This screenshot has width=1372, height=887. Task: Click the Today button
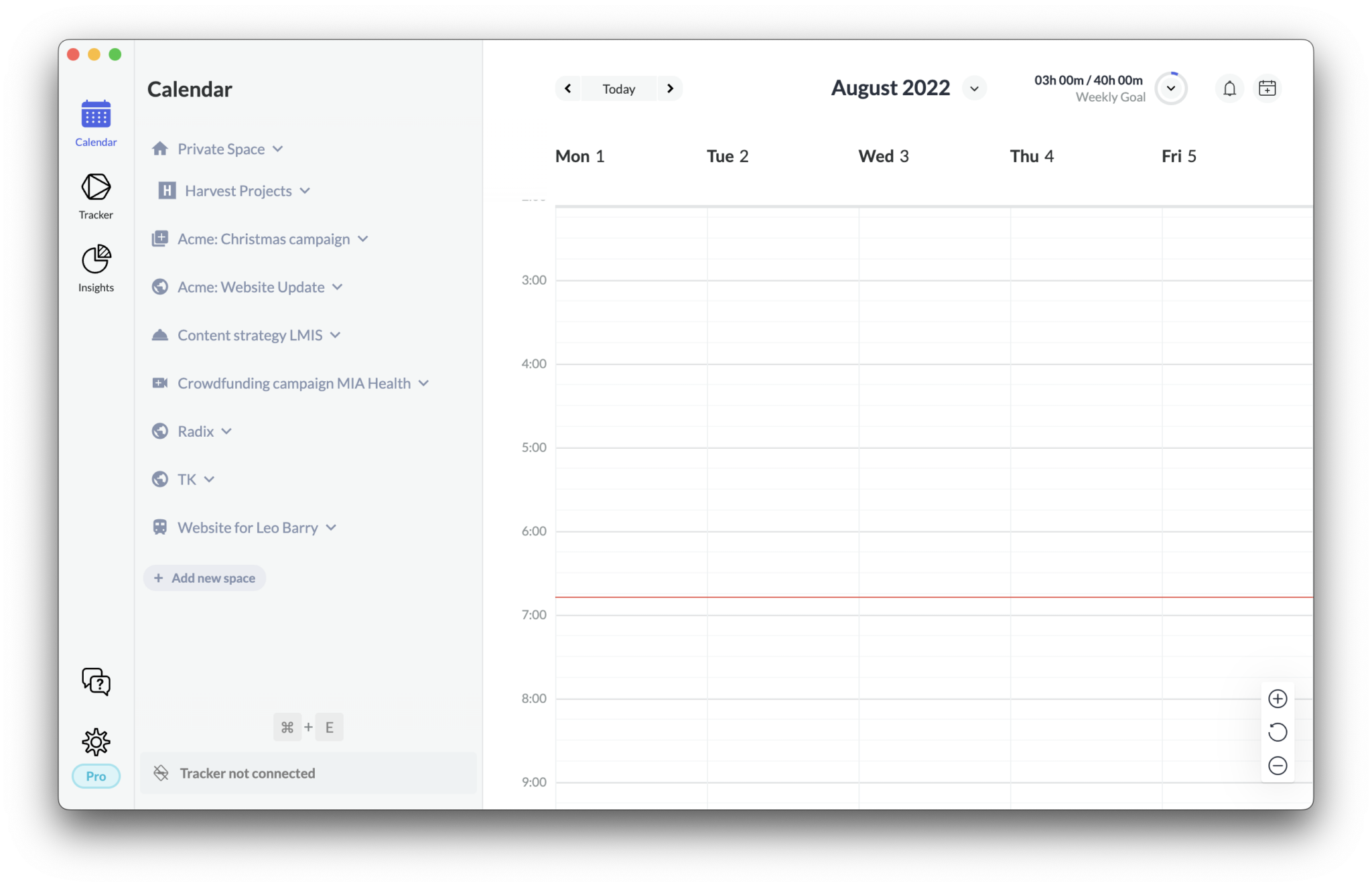pos(618,88)
